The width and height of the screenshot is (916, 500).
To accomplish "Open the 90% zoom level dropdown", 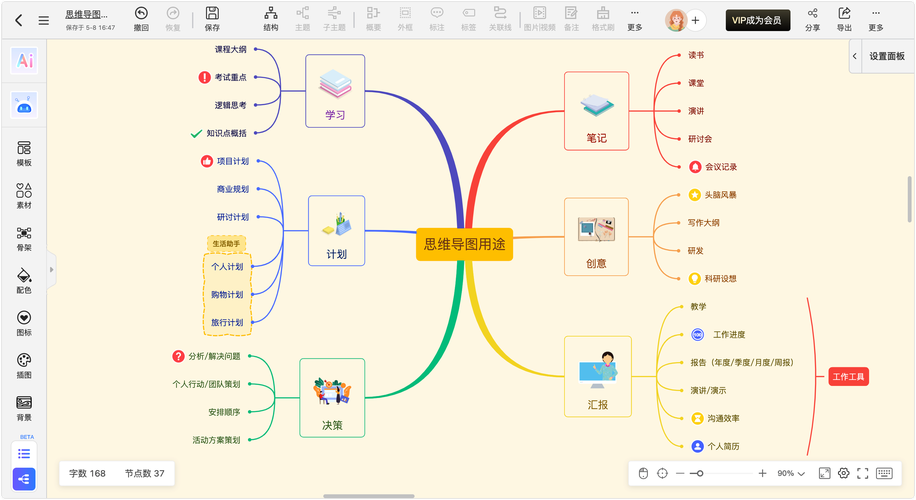I will click(x=791, y=473).
